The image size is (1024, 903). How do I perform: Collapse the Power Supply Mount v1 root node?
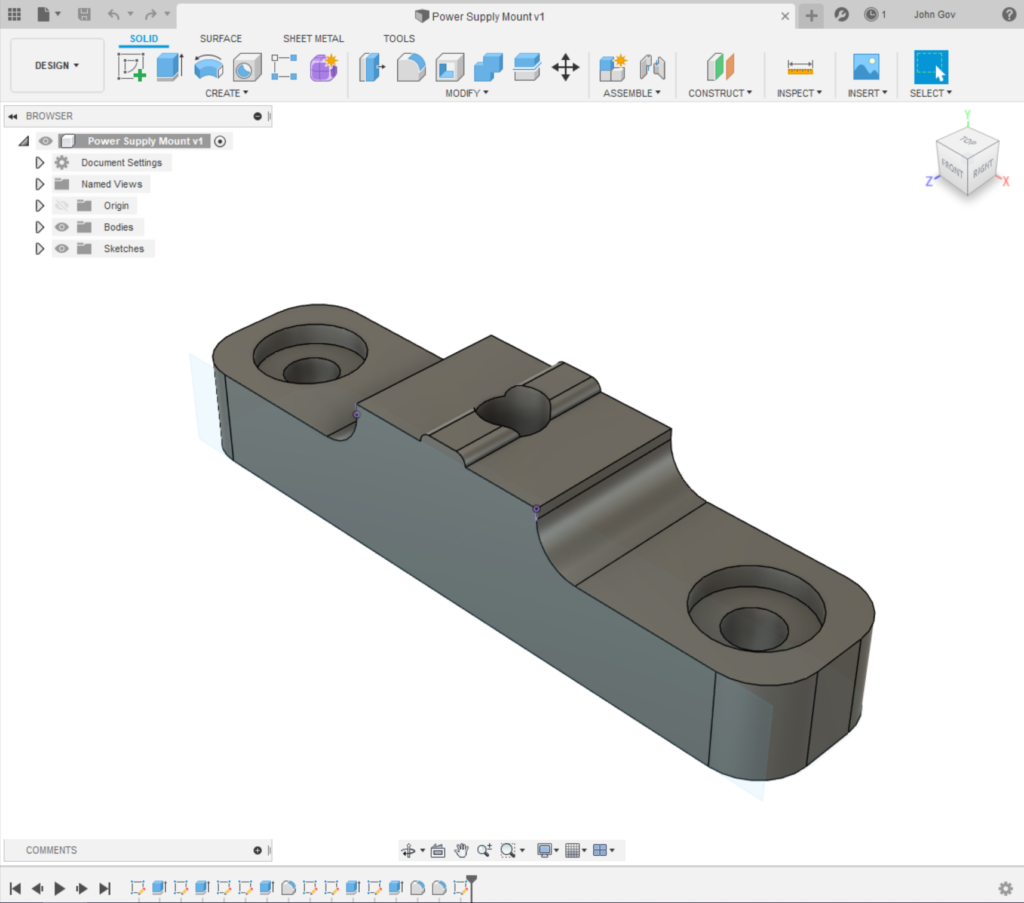(x=24, y=141)
